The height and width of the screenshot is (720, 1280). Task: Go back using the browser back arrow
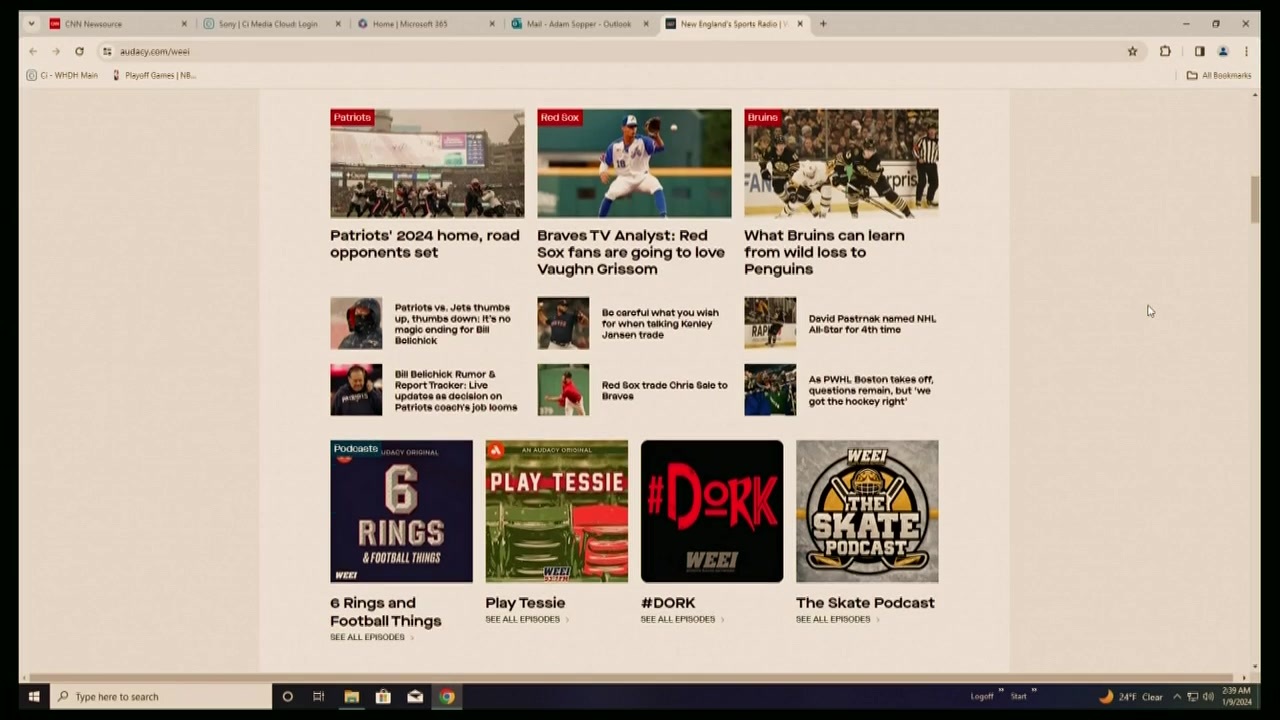pos(32,51)
